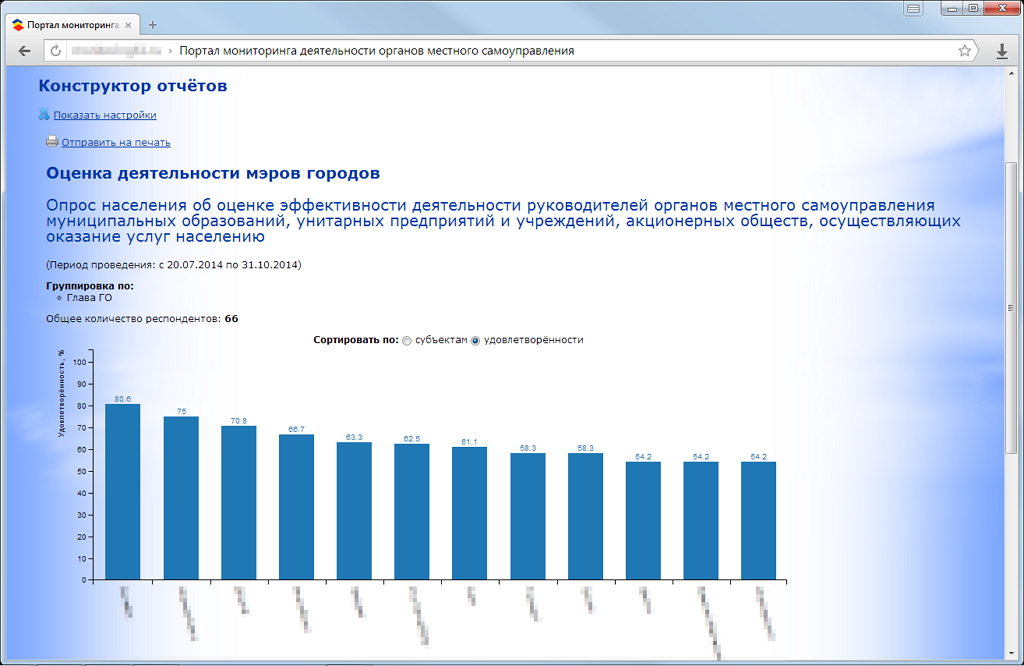Screen dimensions: 1024x666
Task: Open the browser menu icon in the title bar
Action: pyautogui.click(x=913, y=9)
